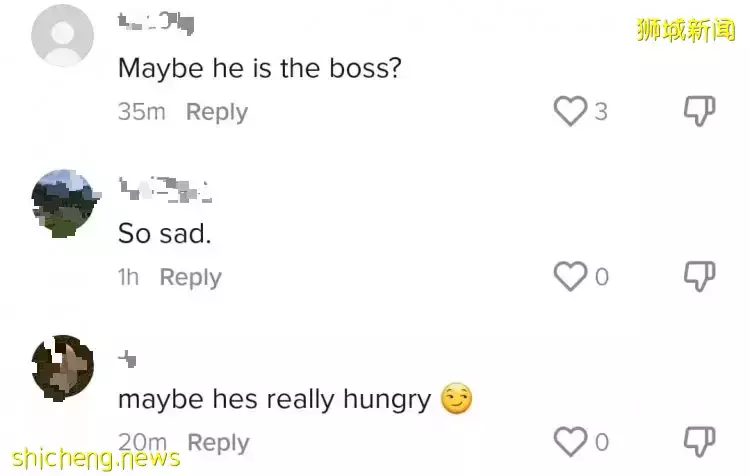Reply to the "So sad." comment

pos(190,277)
